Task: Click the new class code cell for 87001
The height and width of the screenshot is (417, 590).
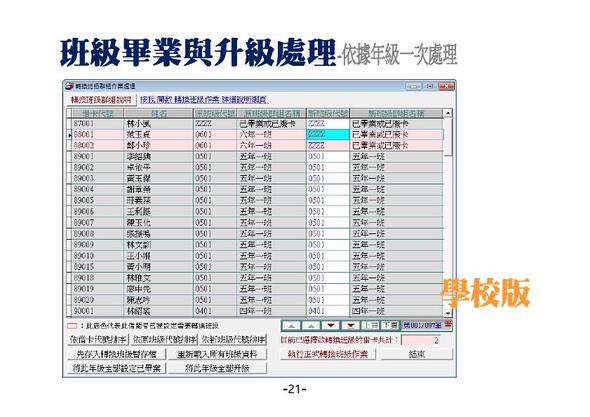Action: (328, 123)
